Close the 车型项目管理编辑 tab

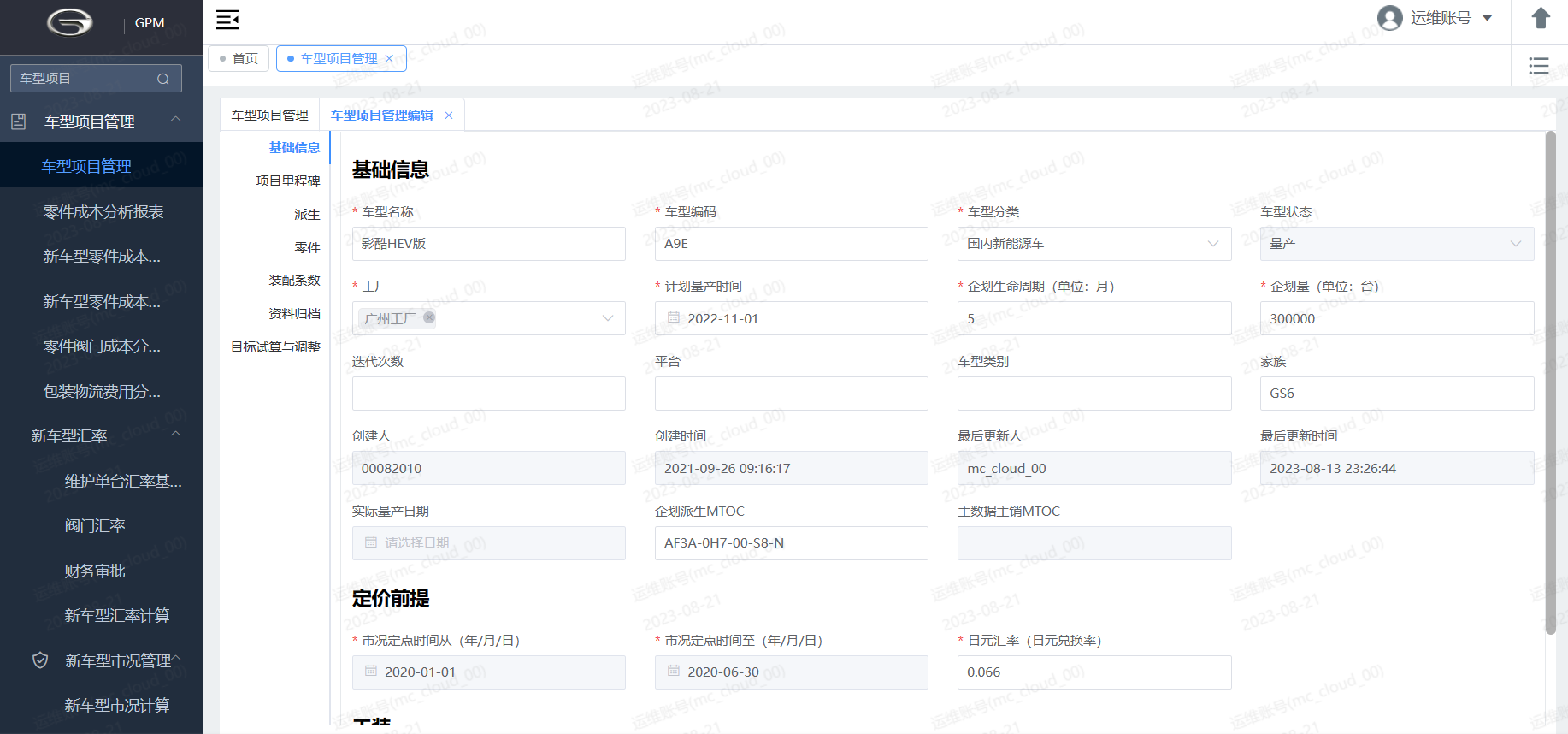click(x=449, y=115)
